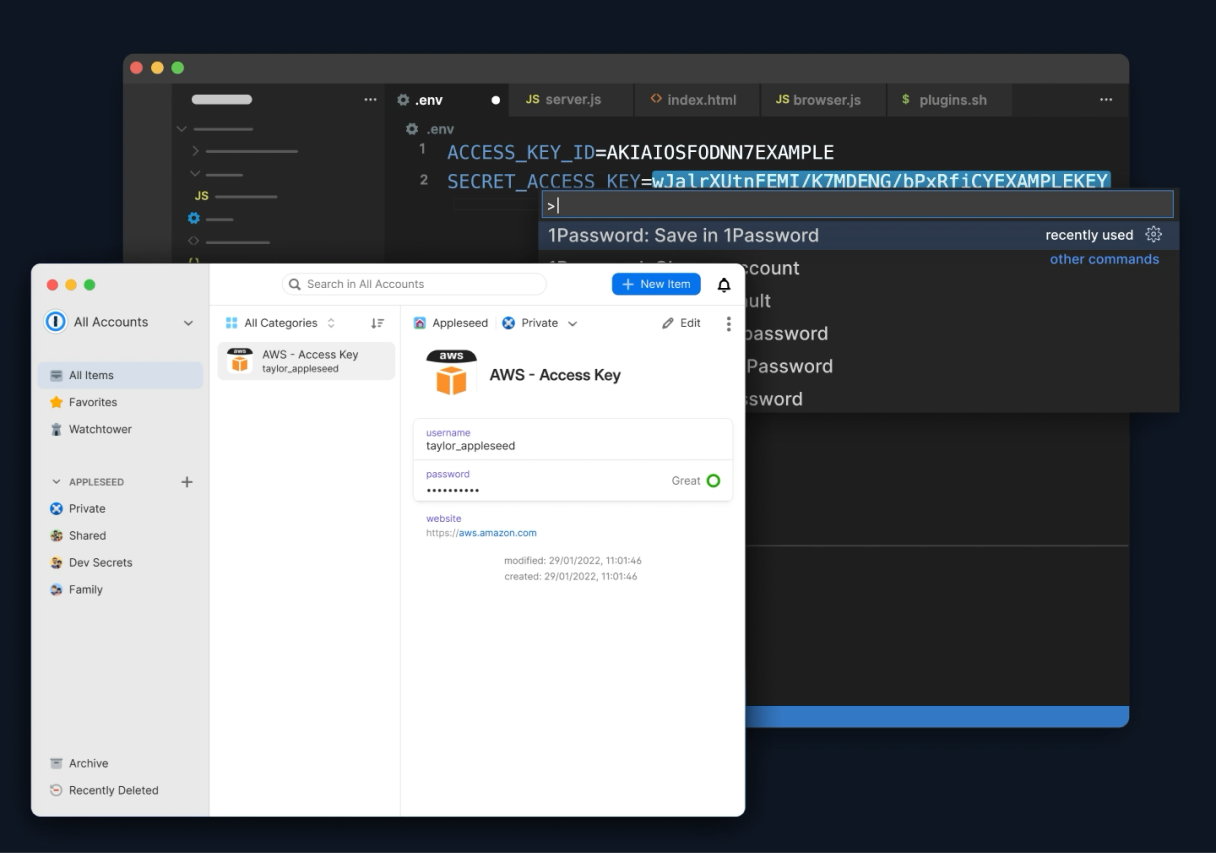The width and height of the screenshot is (1216, 853).
Task: Click the Search in All Accounts field
Action: point(414,284)
